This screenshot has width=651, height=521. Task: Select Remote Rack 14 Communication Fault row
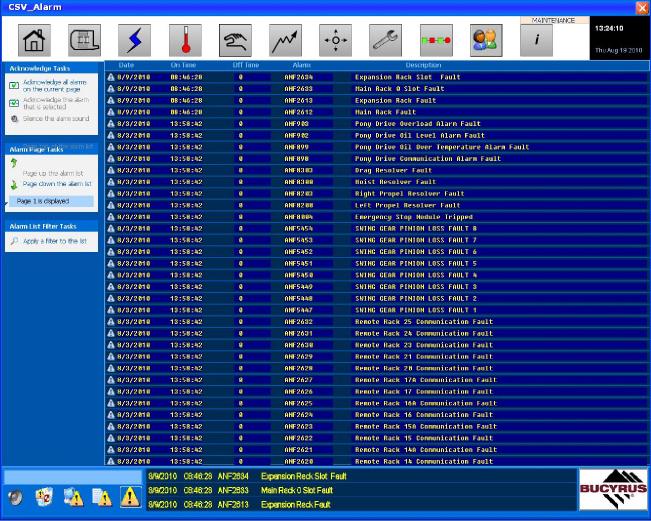click(x=377, y=461)
